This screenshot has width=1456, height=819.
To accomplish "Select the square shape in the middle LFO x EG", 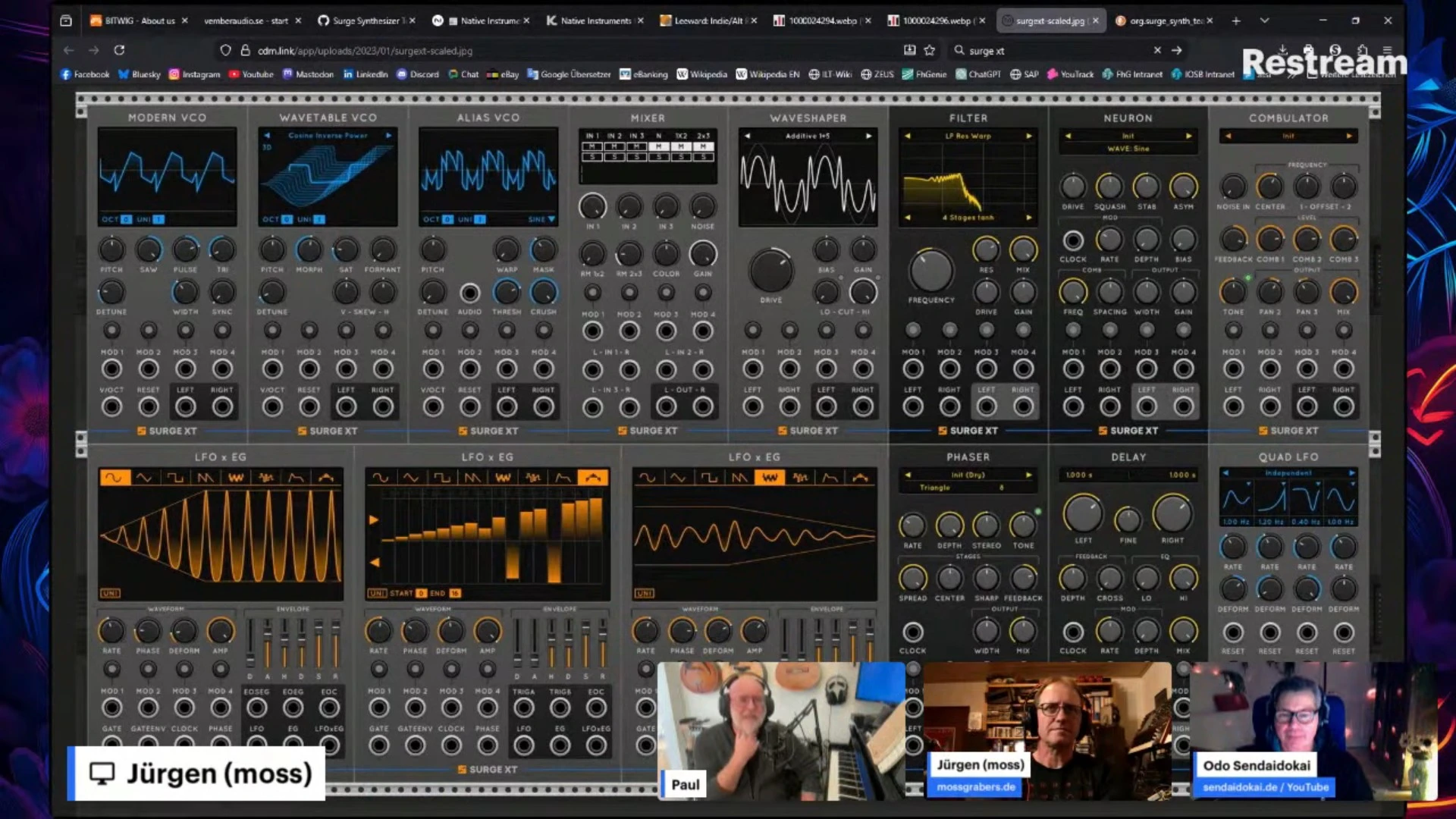I will [x=442, y=478].
